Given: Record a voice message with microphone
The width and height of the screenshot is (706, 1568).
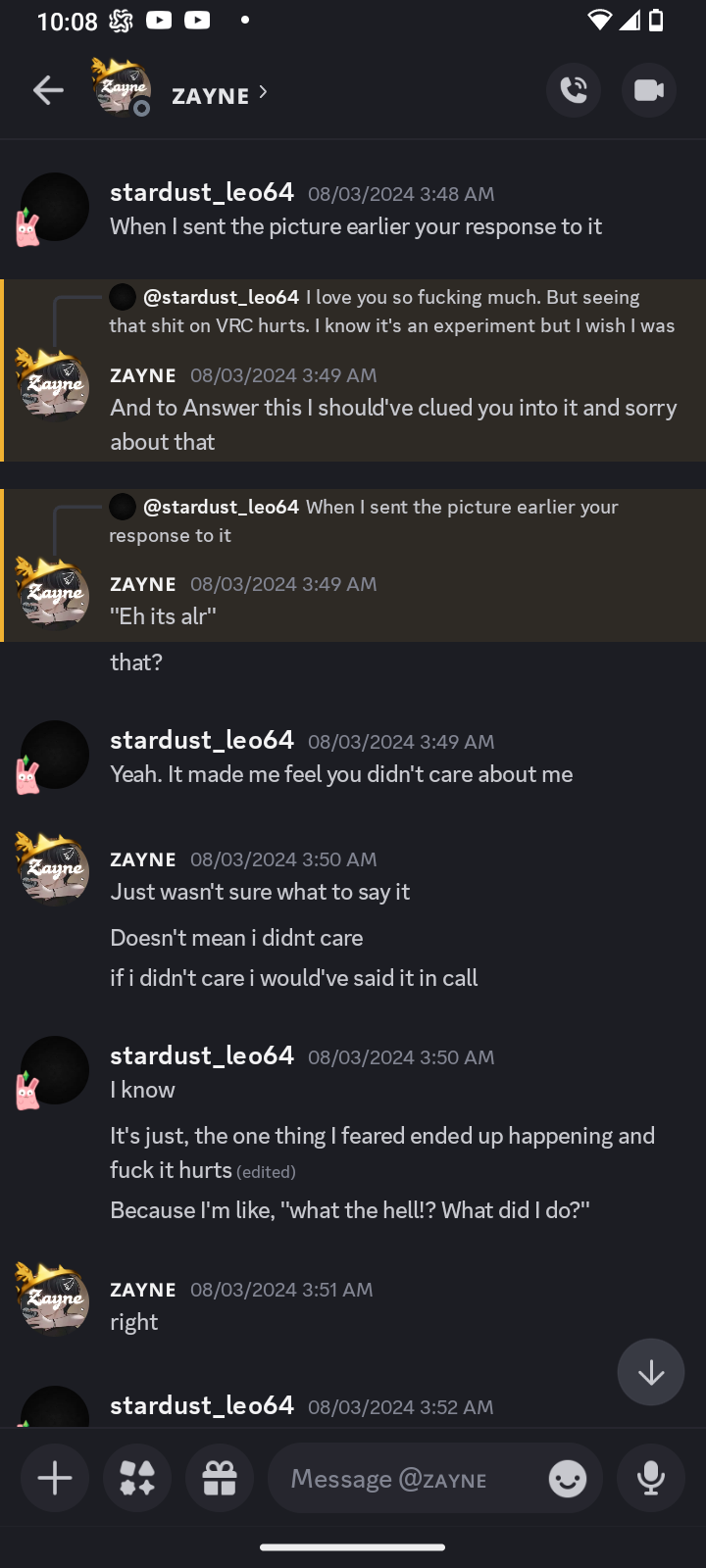Looking at the screenshot, I should 651,1478.
